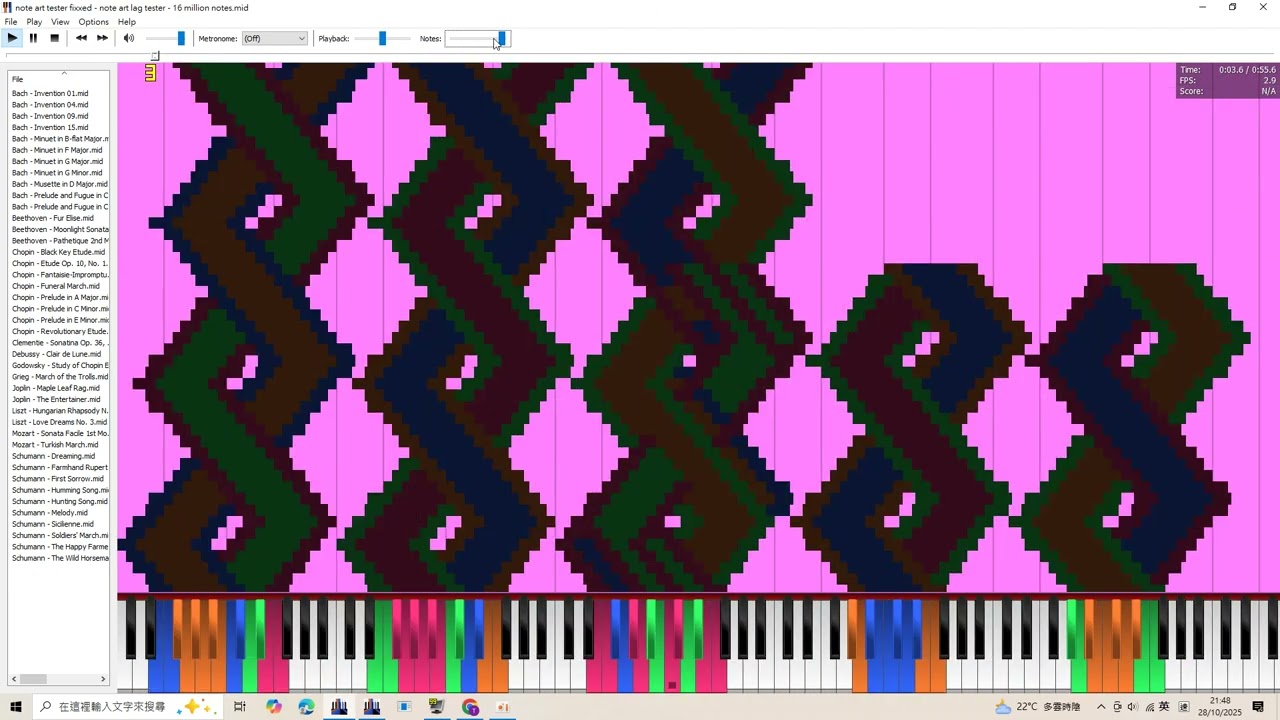Screen dimensions: 1280x720
Task: Select Schumann - Sicilienne.mid
Action: click(x=53, y=524)
